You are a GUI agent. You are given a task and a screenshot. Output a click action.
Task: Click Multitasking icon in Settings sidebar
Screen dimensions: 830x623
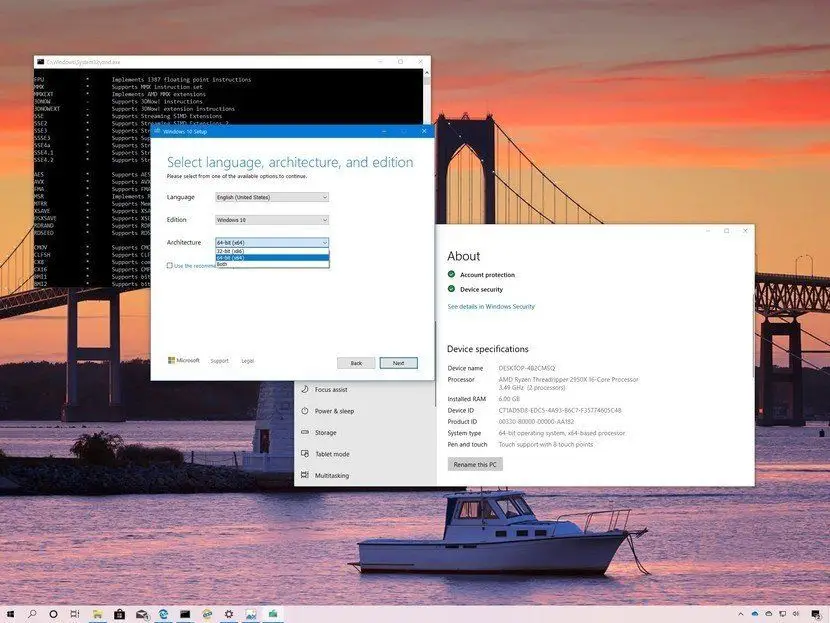(x=305, y=475)
